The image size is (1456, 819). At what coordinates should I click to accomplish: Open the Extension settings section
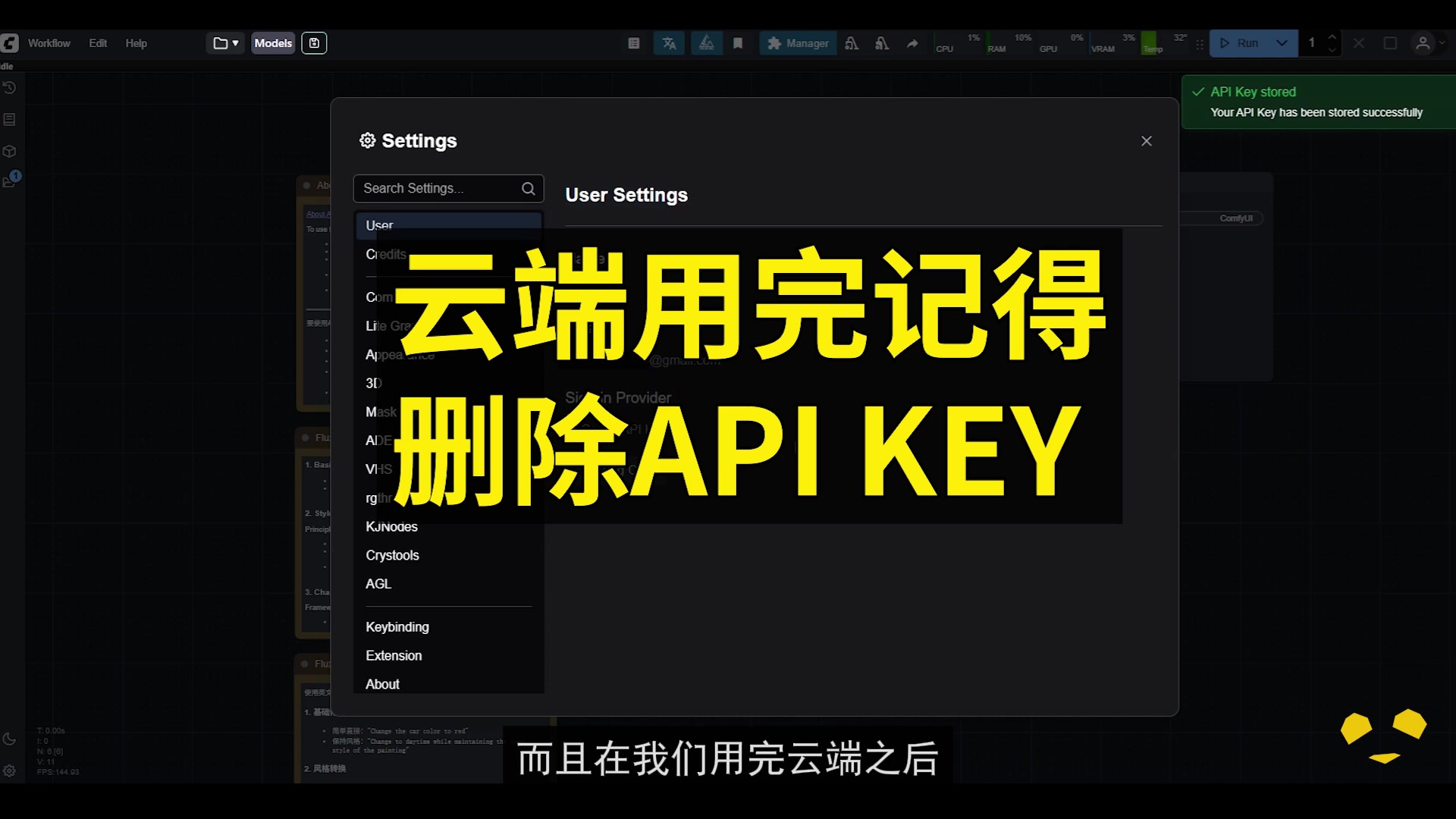pos(449,656)
